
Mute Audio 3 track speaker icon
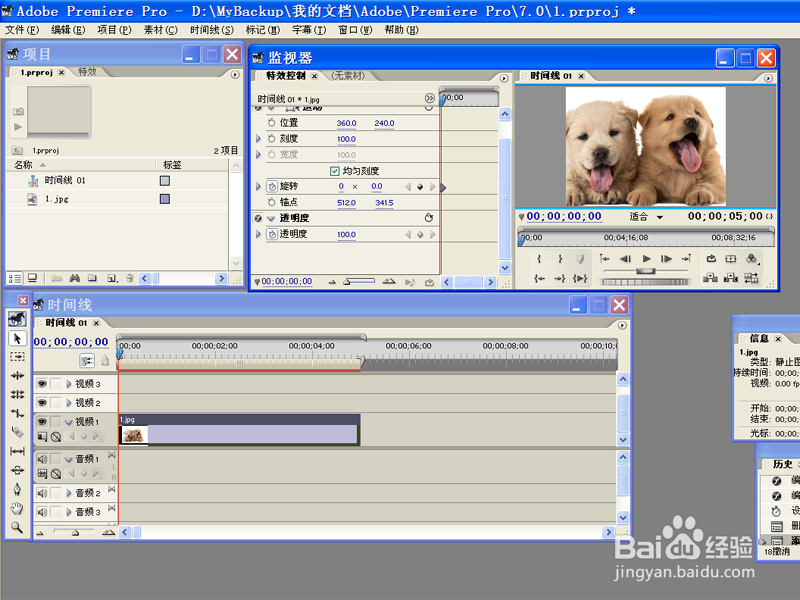(x=42, y=512)
